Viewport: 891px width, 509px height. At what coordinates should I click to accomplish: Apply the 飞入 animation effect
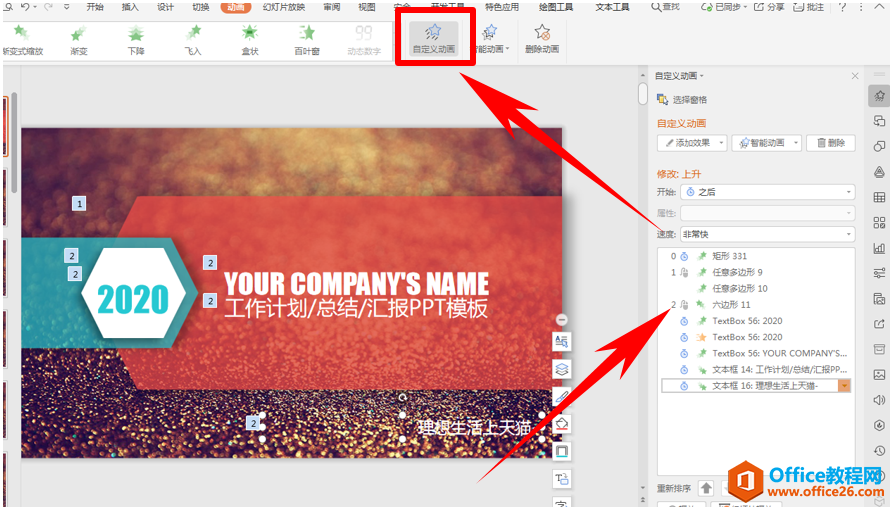[193, 40]
